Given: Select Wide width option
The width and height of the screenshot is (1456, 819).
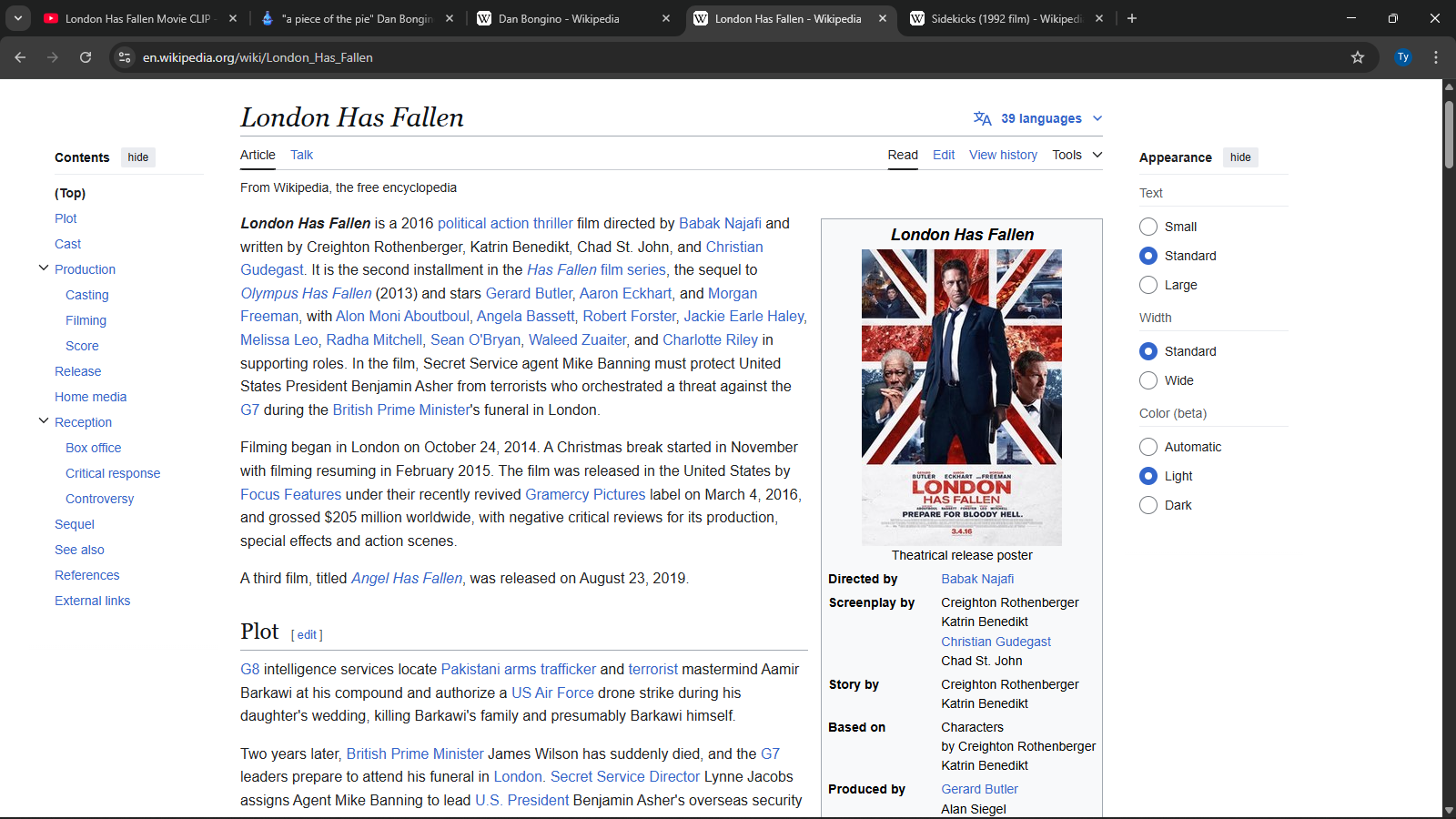Looking at the screenshot, I should pos(1148,380).
